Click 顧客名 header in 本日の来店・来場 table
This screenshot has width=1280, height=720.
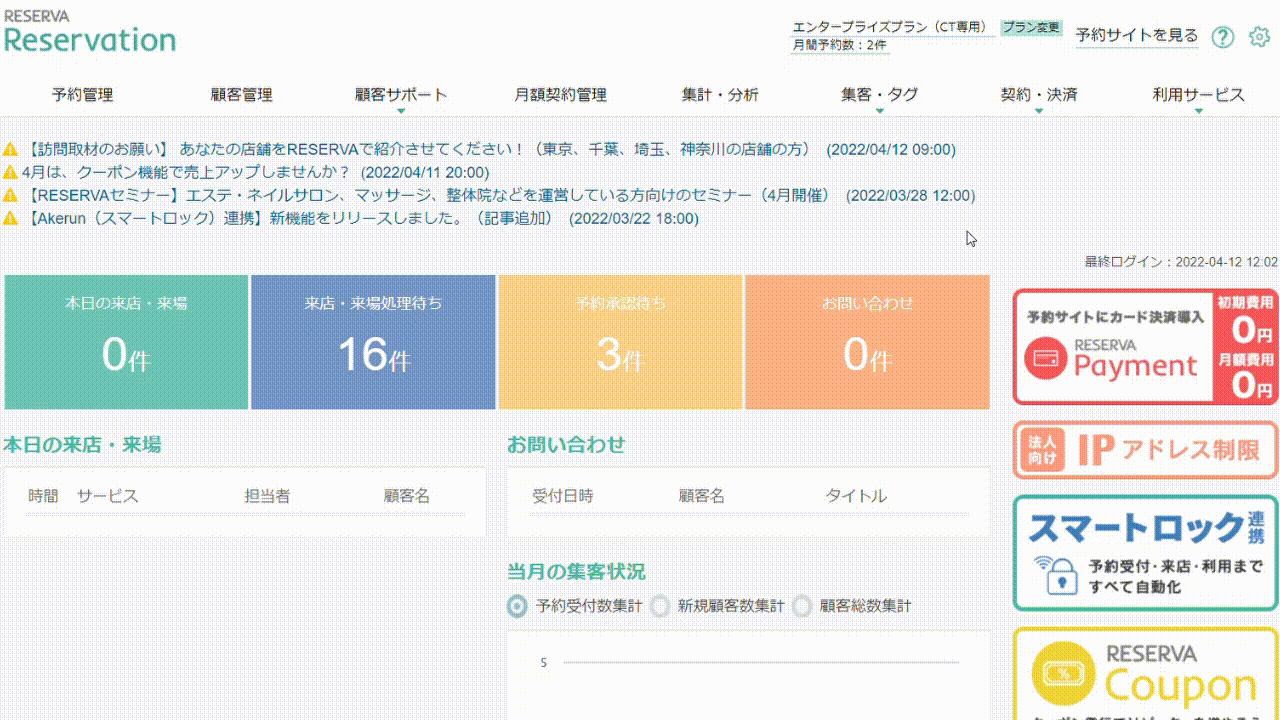407,496
